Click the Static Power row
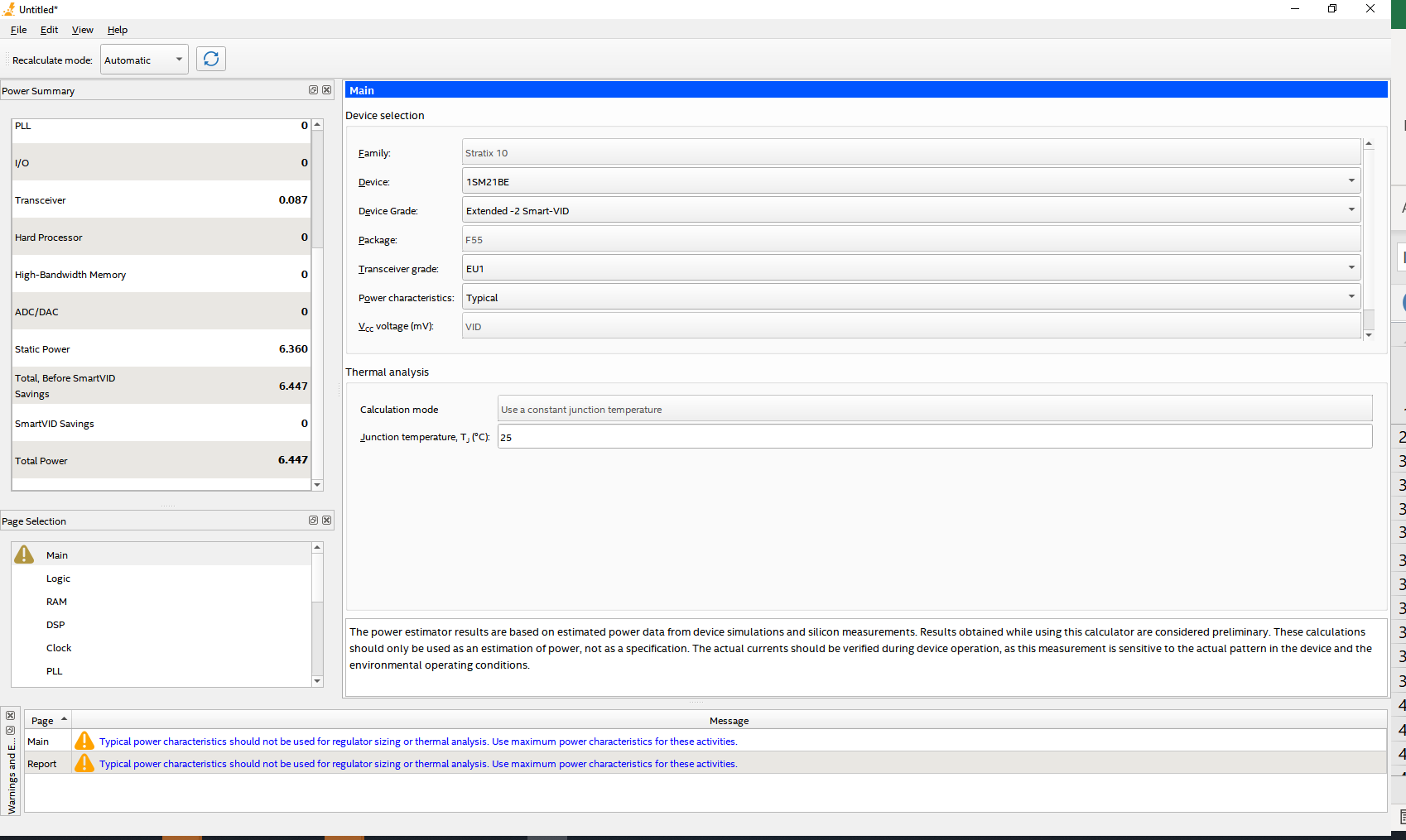Screen dimensions: 1406x840 161,348
